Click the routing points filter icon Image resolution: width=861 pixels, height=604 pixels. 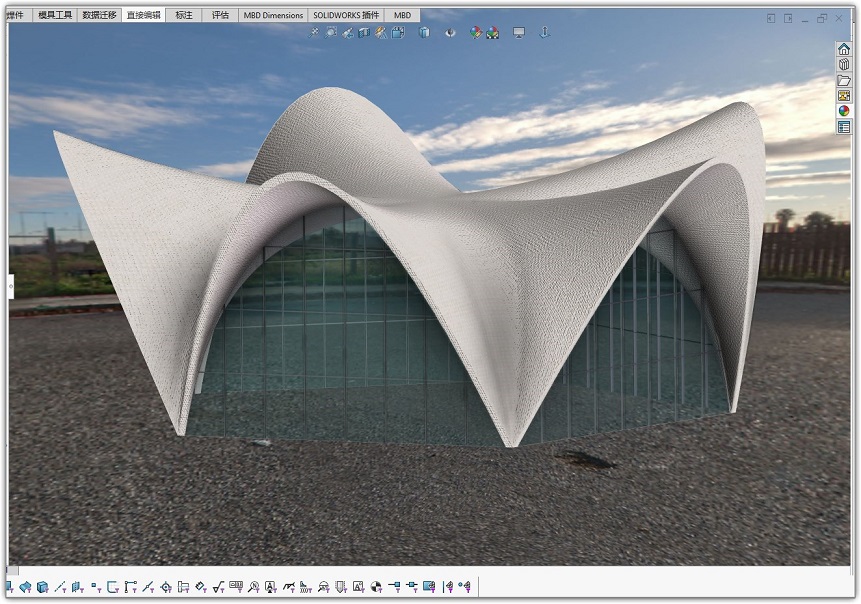click(412, 588)
